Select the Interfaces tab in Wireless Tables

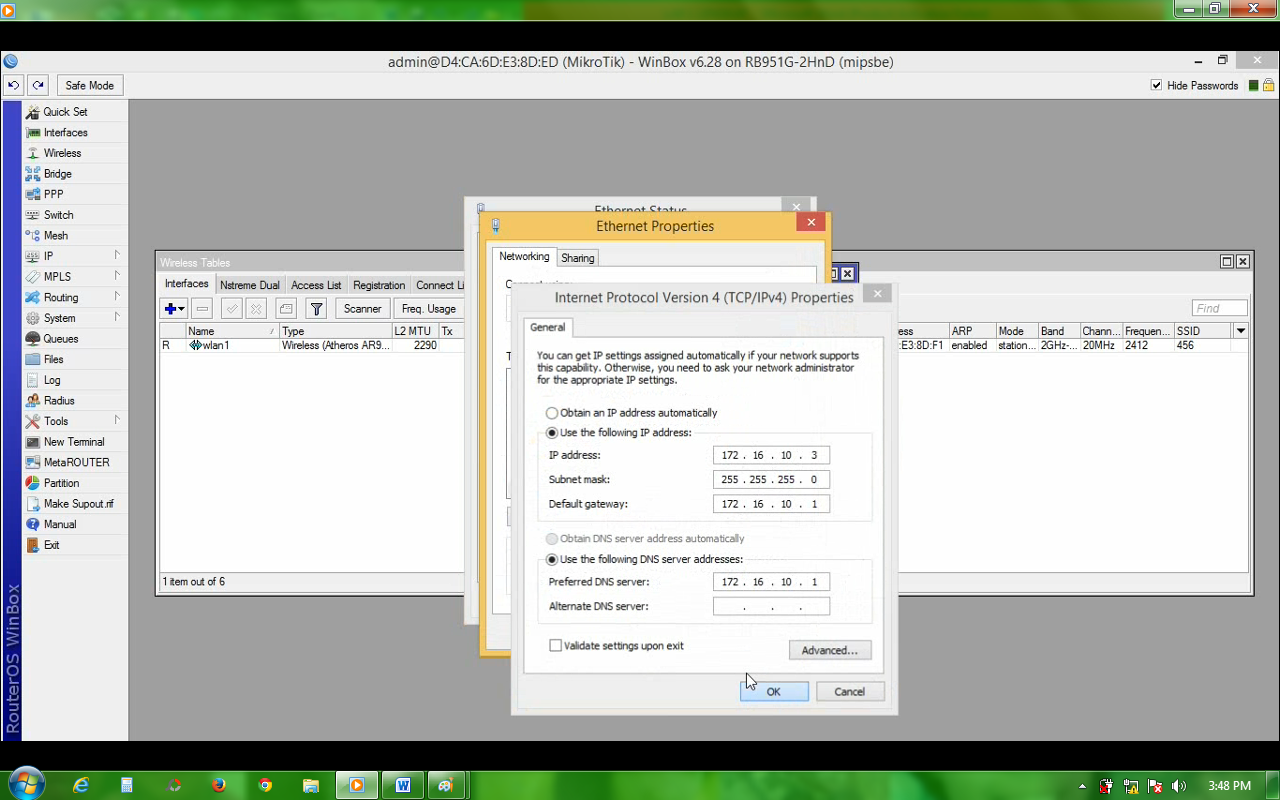click(x=187, y=284)
